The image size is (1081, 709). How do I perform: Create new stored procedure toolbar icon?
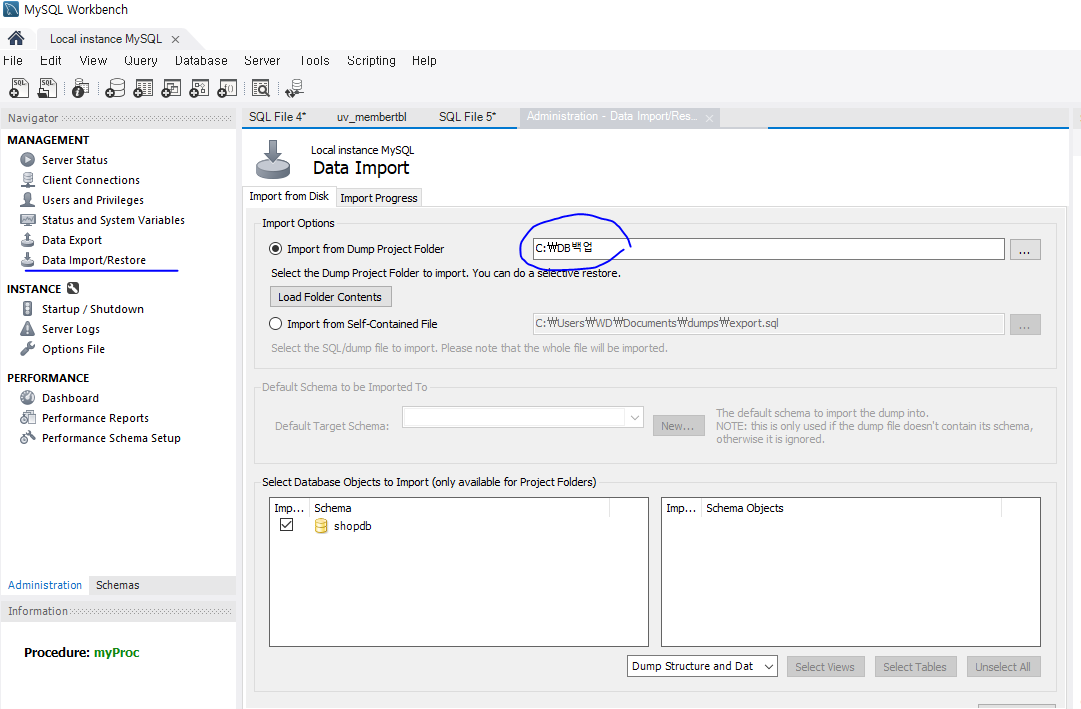(x=199, y=88)
